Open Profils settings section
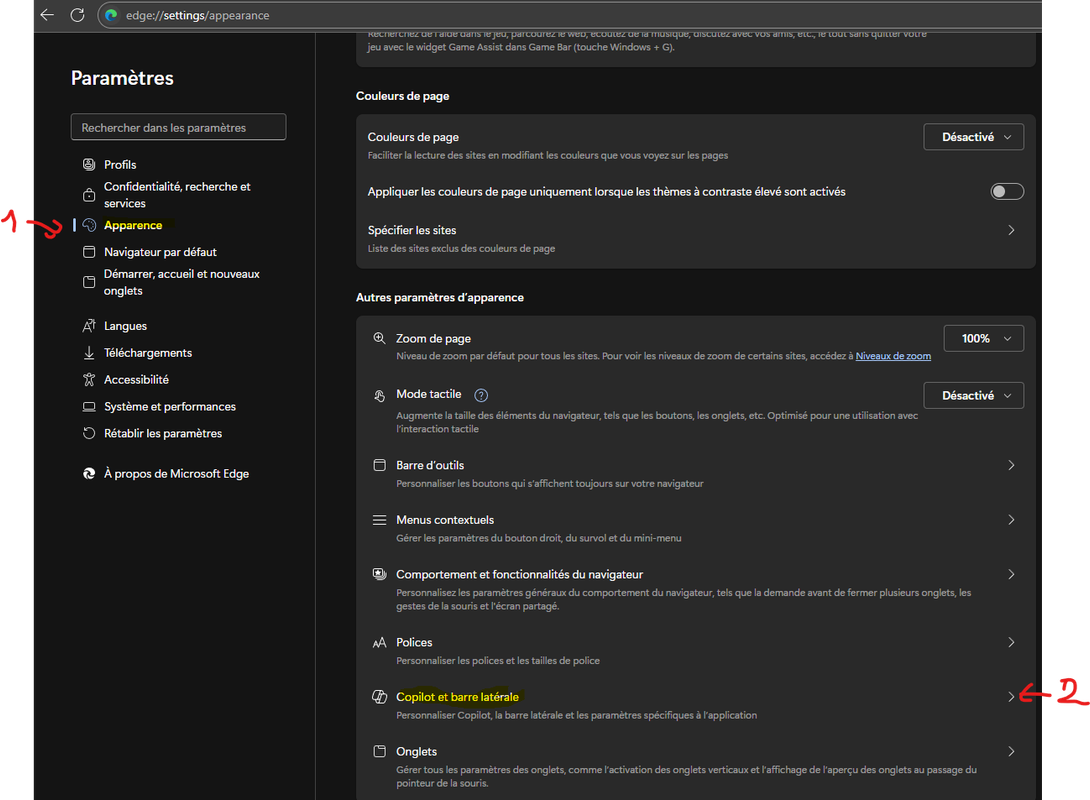The height and width of the screenshot is (800, 1090). pyautogui.click(x=120, y=165)
